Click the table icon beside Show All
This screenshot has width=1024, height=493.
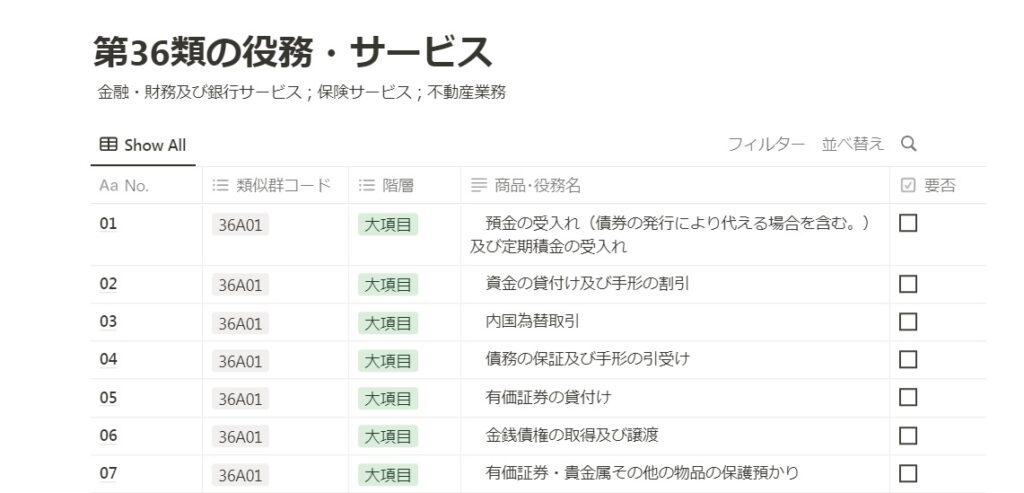(x=108, y=144)
